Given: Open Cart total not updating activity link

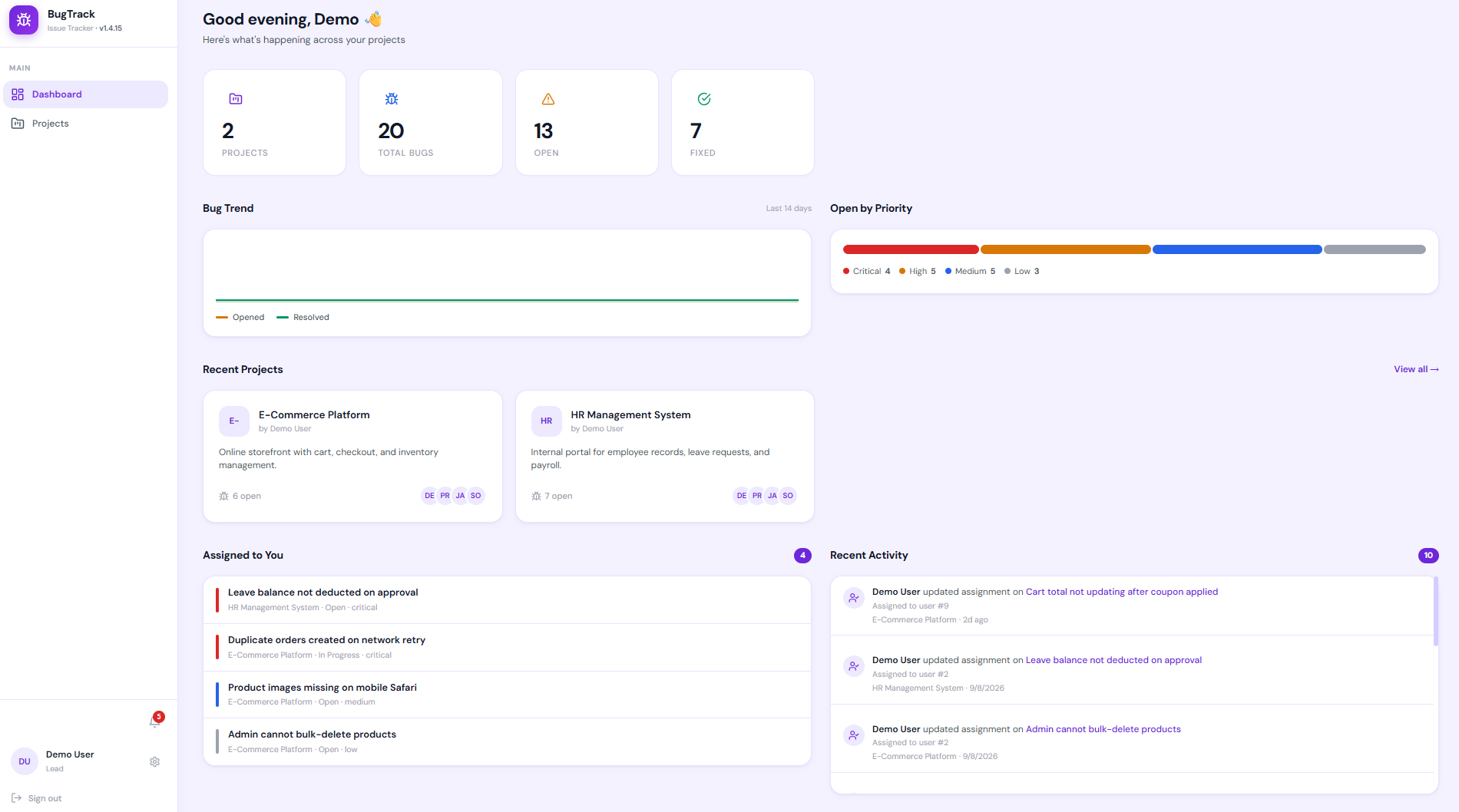Looking at the screenshot, I should click(x=1122, y=592).
